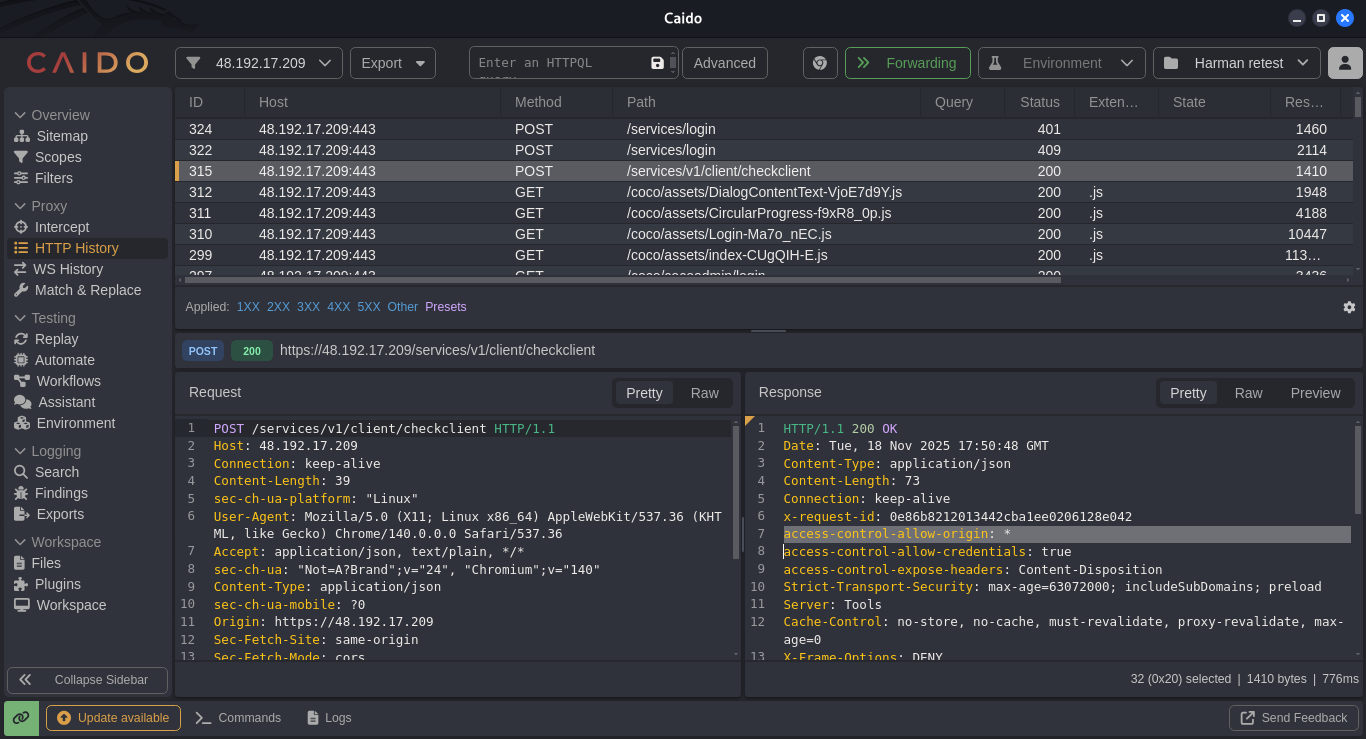Open the user account avatar icon

pyautogui.click(x=1345, y=63)
